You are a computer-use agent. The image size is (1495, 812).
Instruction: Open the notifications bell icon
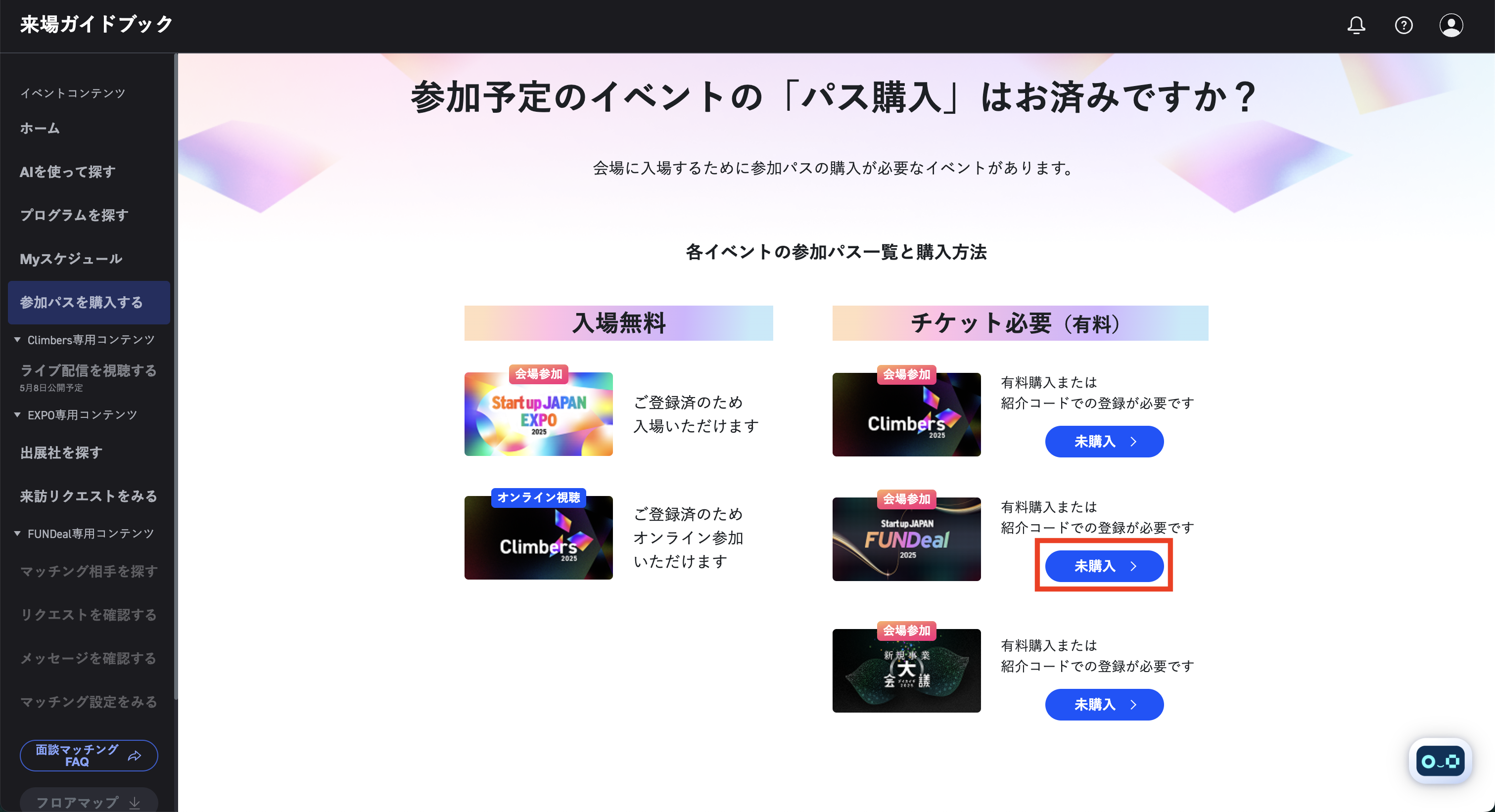[1355, 26]
